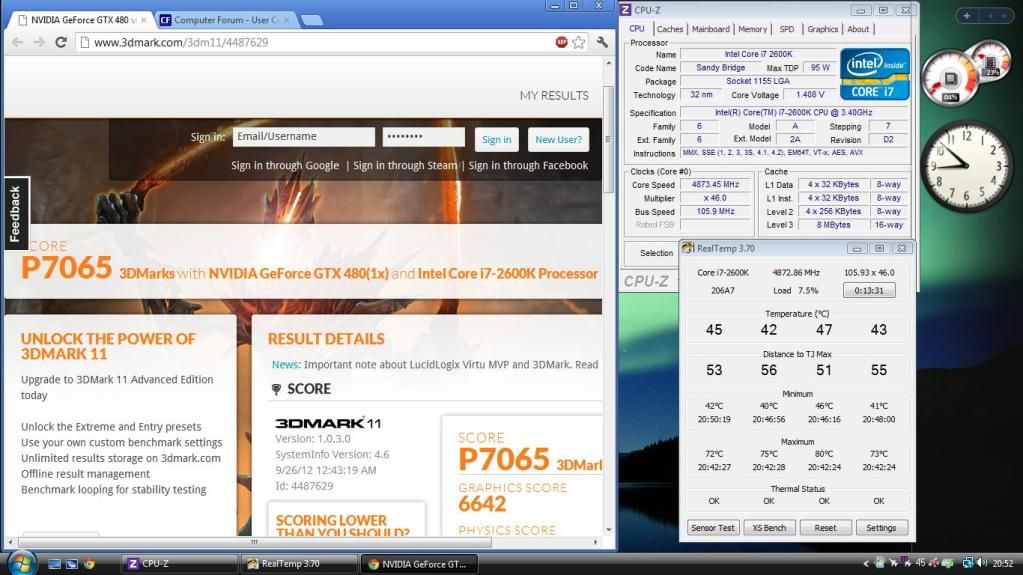
Task: Click the Sign in button
Action: tap(496, 140)
